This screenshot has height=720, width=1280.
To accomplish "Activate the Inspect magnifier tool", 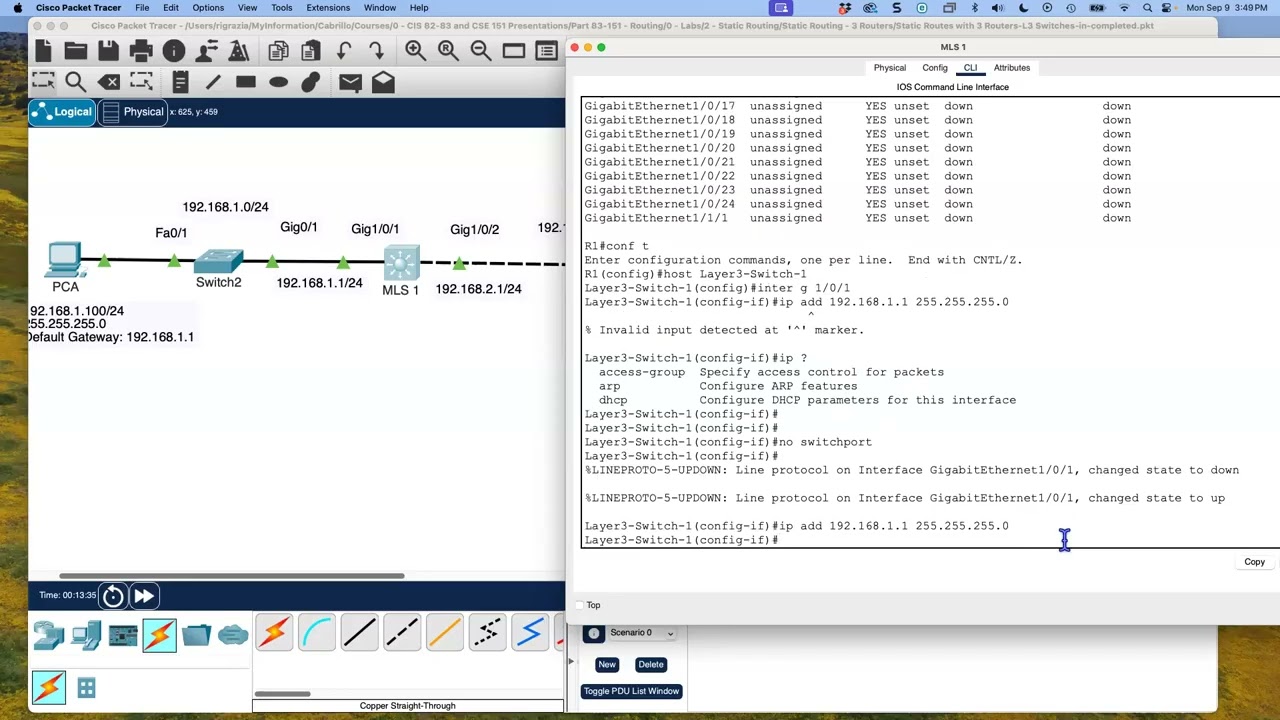I will (x=76, y=82).
